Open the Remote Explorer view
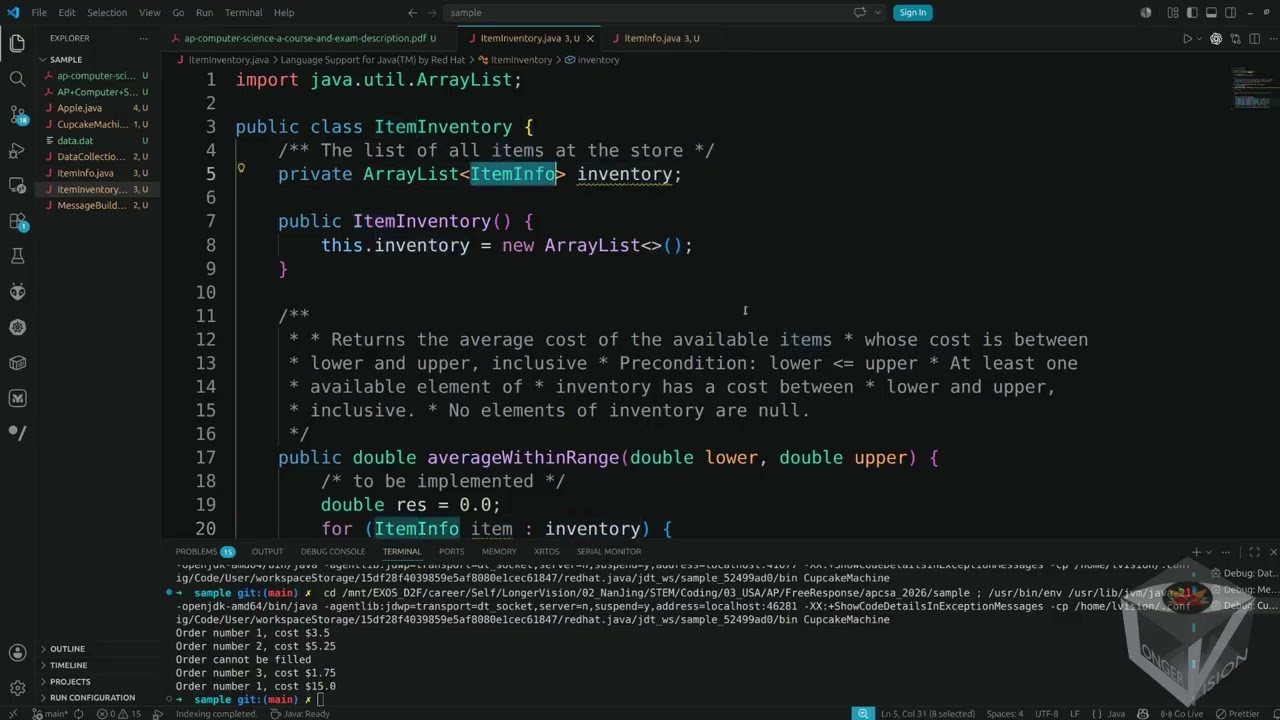This screenshot has width=1280, height=720. (17, 185)
